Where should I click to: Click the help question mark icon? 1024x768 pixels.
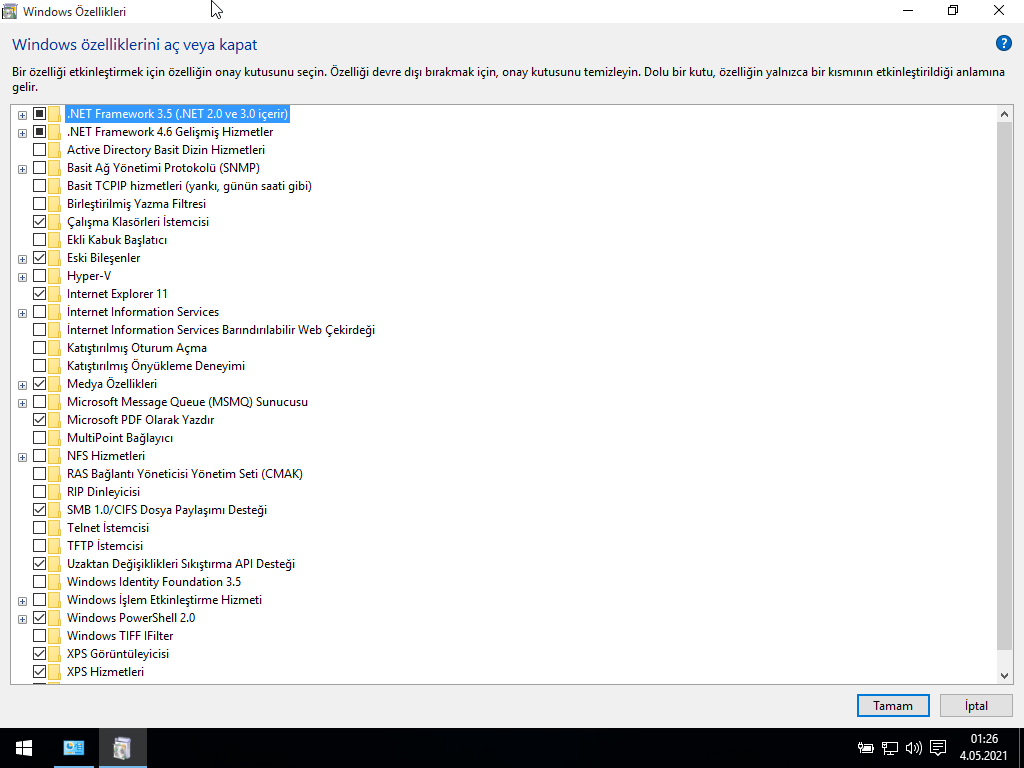coord(1003,44)
